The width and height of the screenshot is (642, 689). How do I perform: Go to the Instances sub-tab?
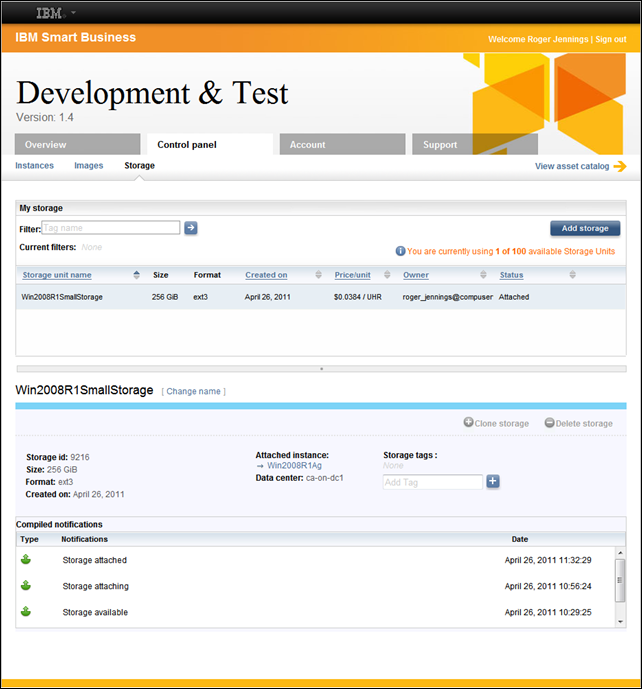click(34, 166)
